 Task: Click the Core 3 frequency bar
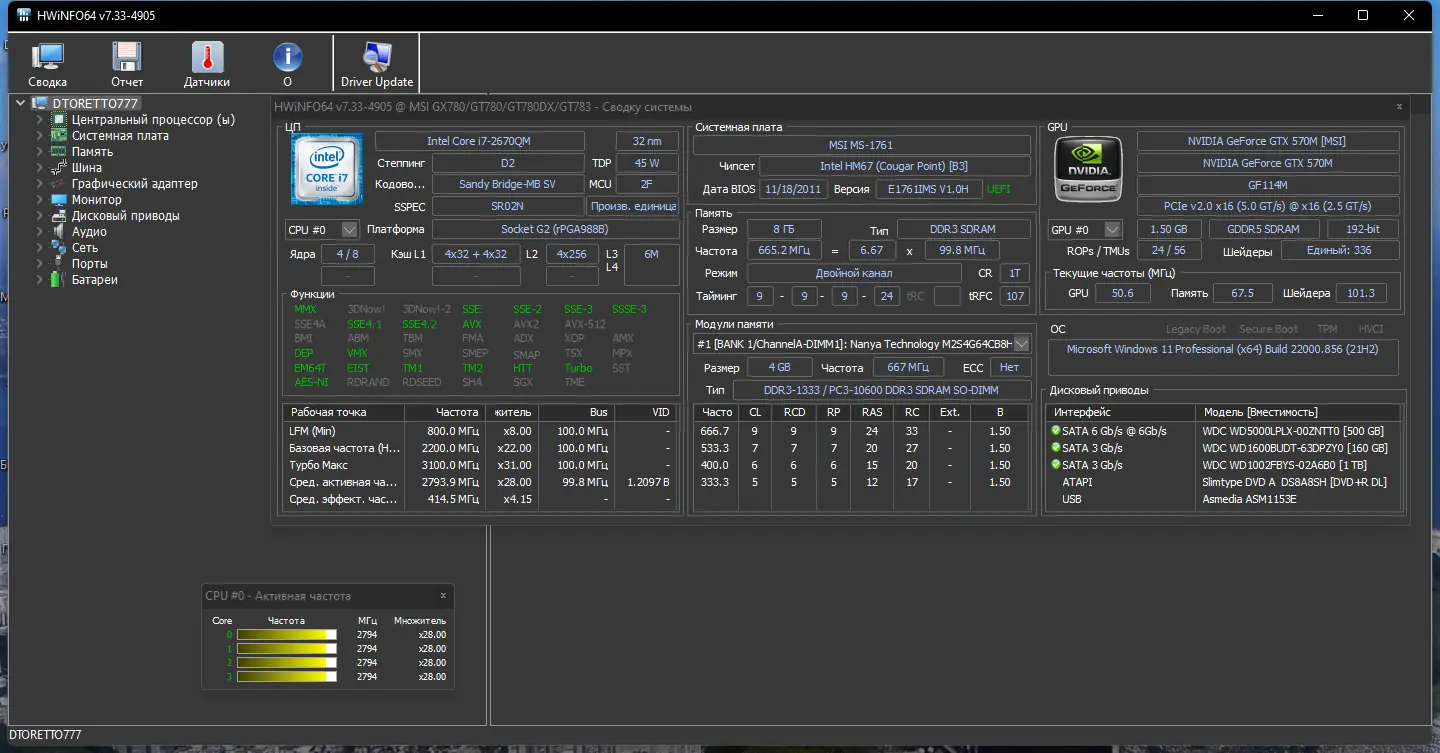click(288, 677)
